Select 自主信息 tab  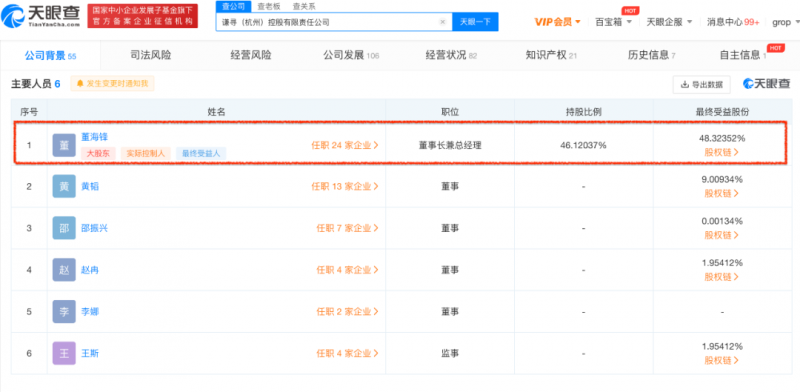pyautogui.click(x=743, y=56)
